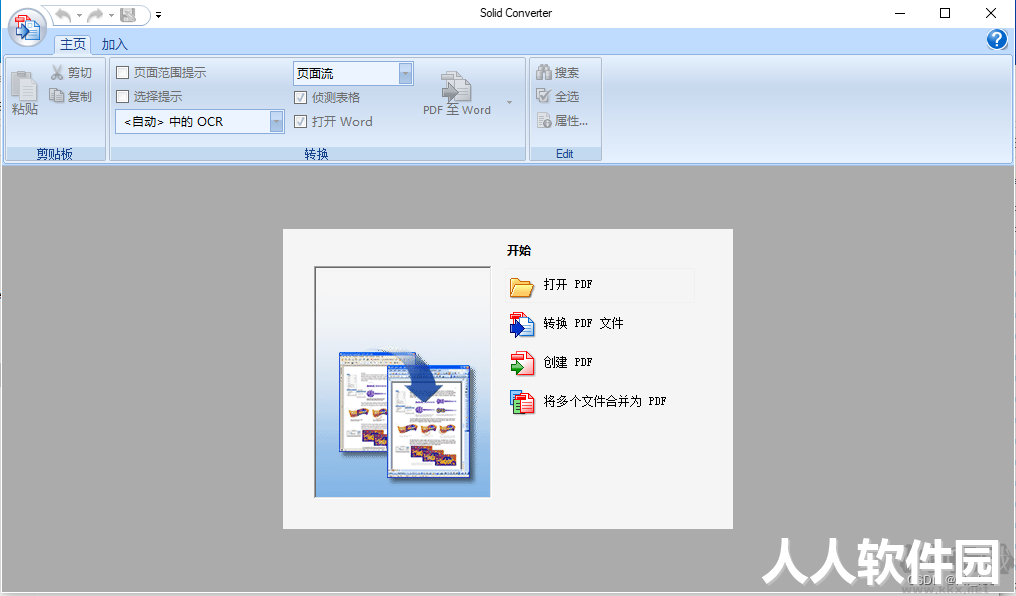1016x596 pixels.
Task: Click the Edit group label
Action: 564,154
